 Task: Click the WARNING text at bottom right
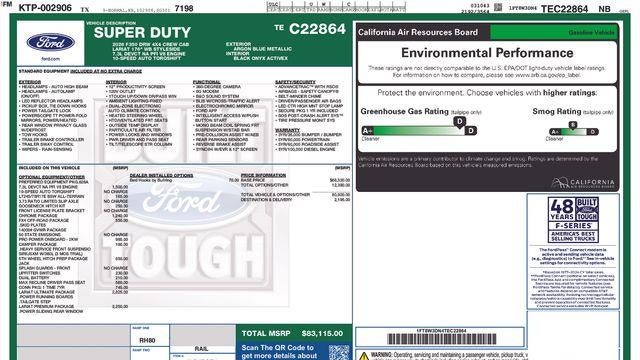click(x=449, y=356)
